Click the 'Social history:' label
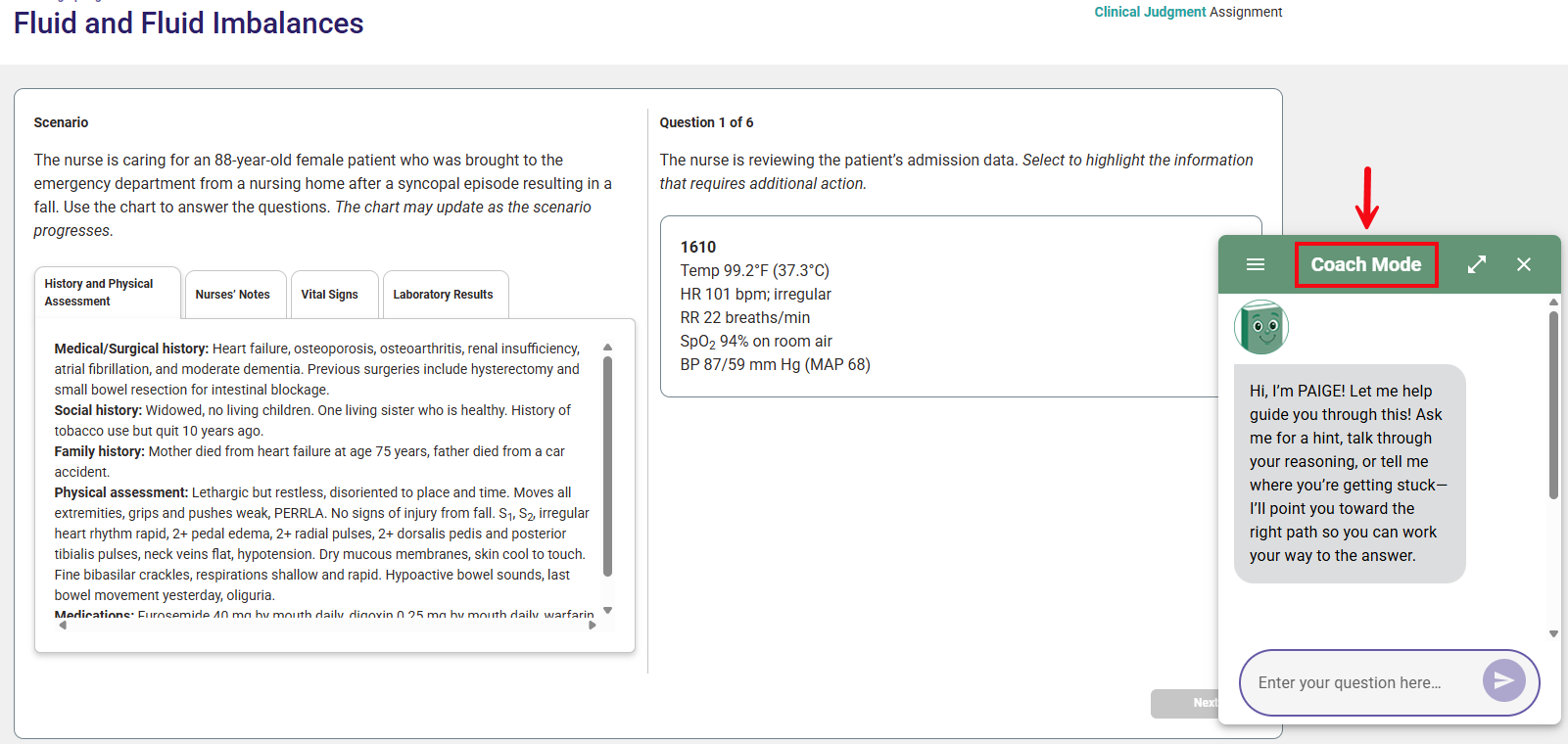The width and height of the screenshot is (1568, 744). click(x=98, y=410)
